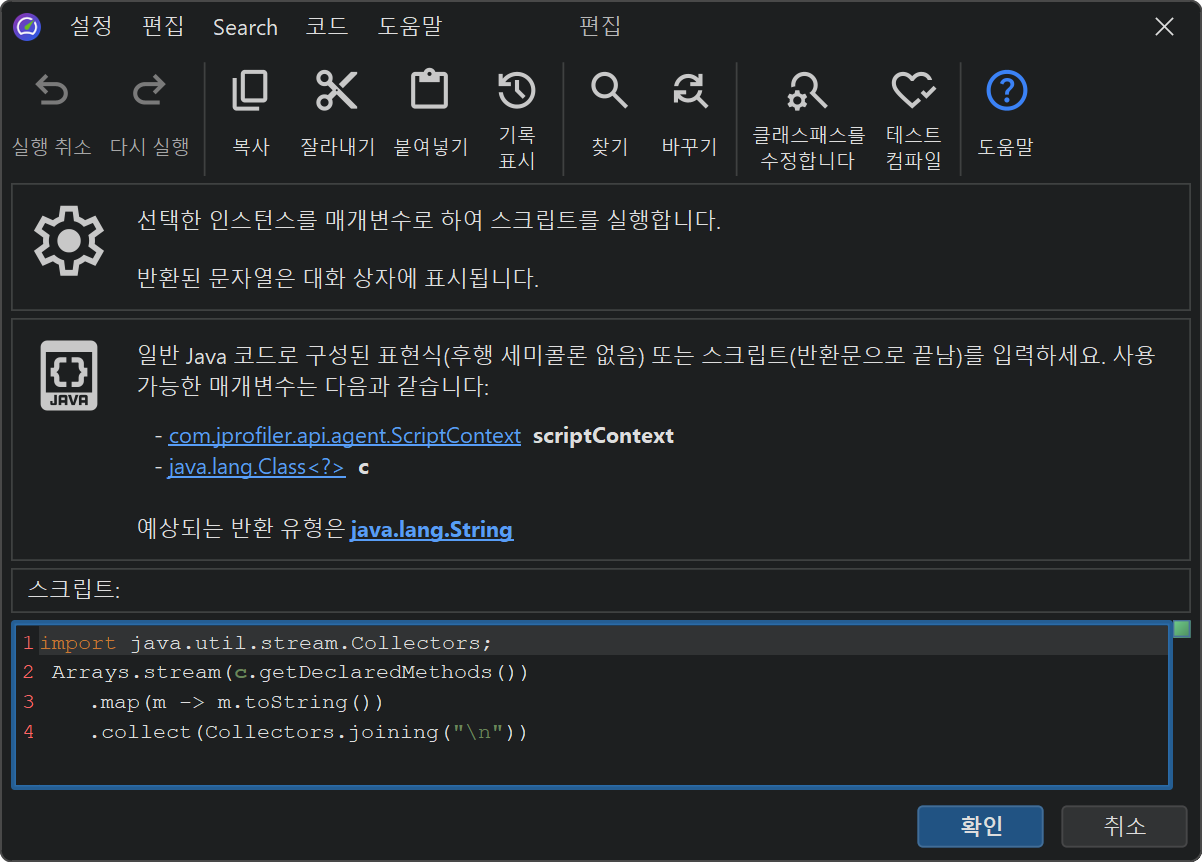The height and width of the screenshot is (862, 1202).
Task: Click the scriptContext parameter name
Action: point(603,436)
